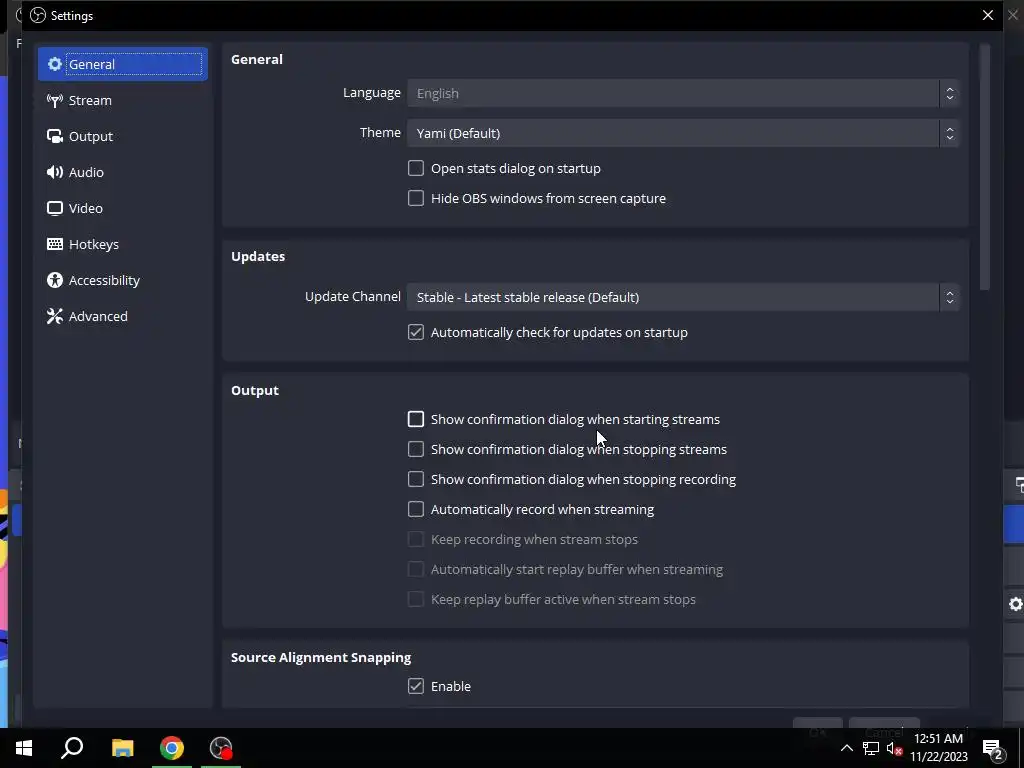Close the Settings dialog
This screenshot has width=1024, height=768.
coord(987,15)
